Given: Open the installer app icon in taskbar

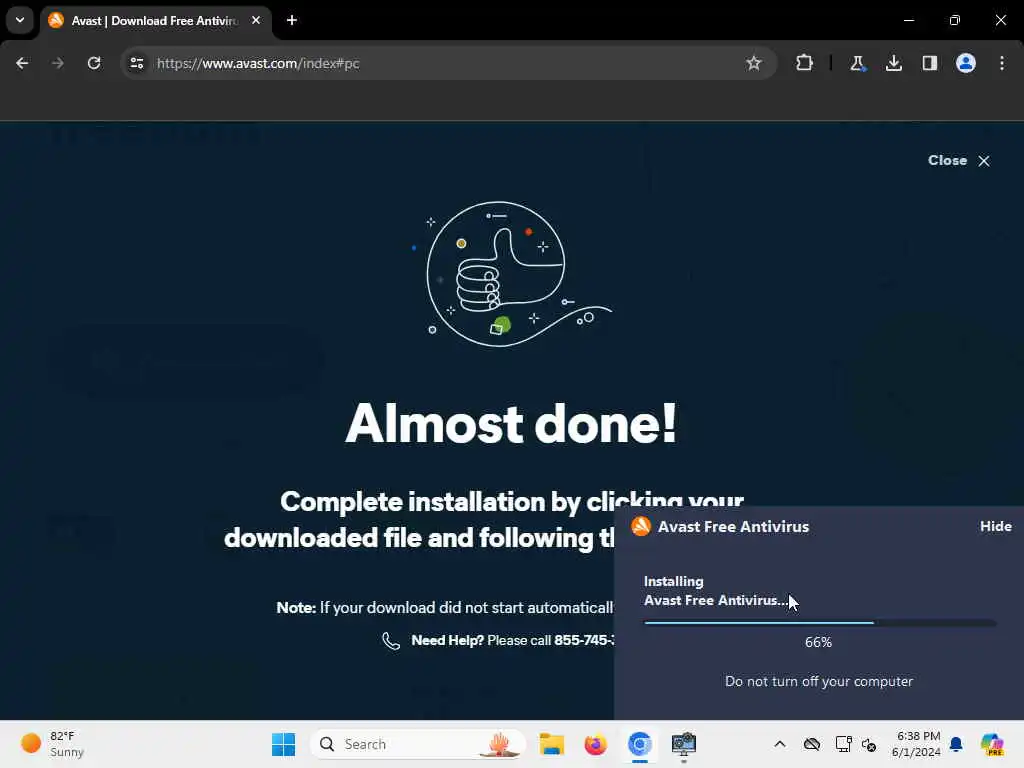Looking at the screenshot, I should pyautogui.click(x=684, y=744).
